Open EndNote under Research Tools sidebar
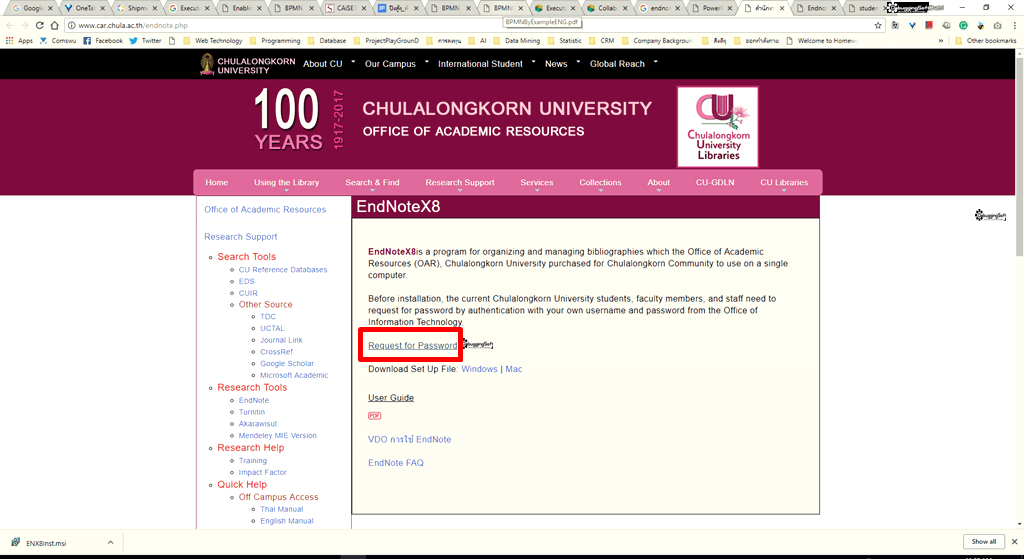This screenshot has height=559, width=1024. coord(253,400)
